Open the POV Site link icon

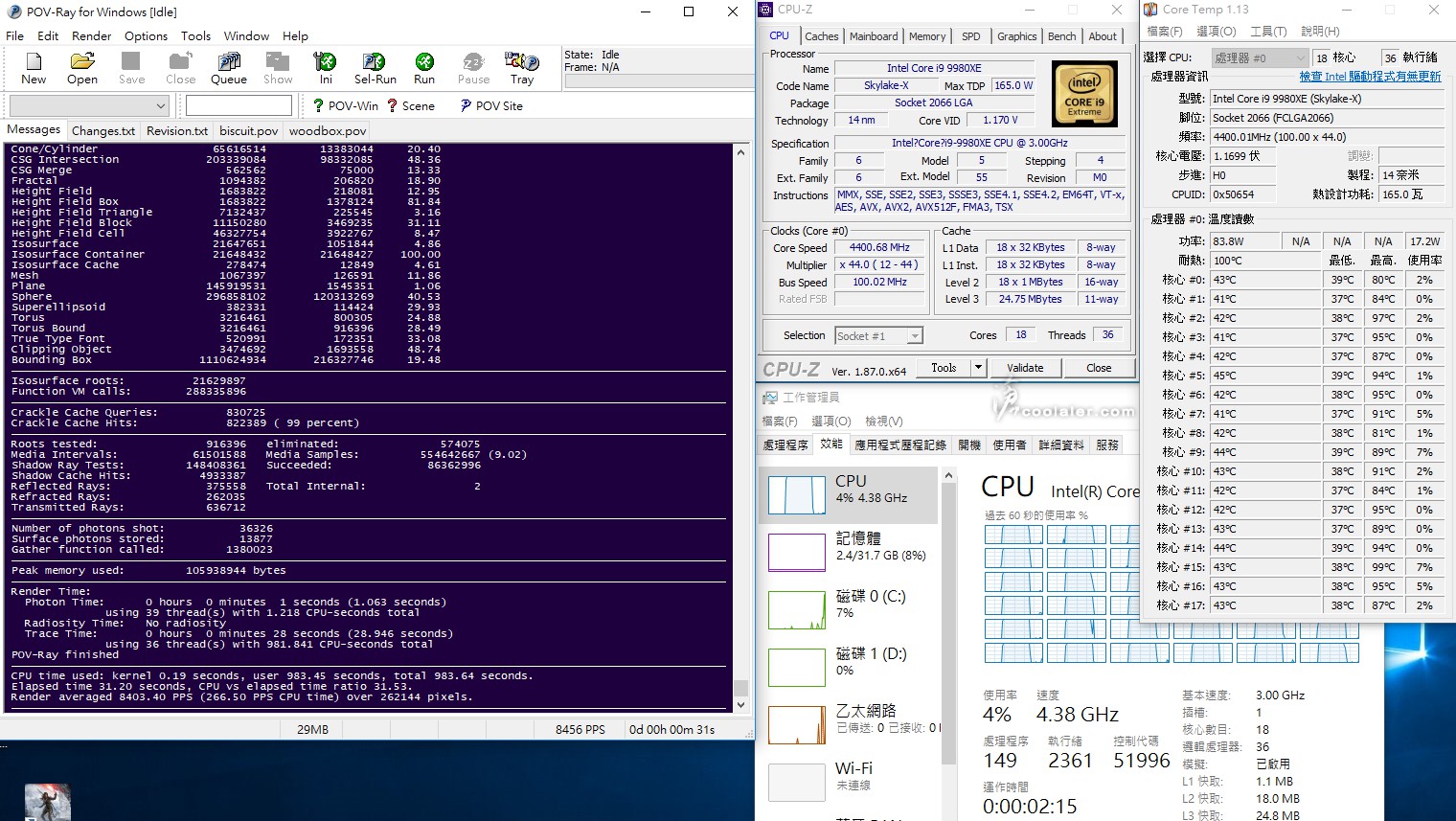491,105
